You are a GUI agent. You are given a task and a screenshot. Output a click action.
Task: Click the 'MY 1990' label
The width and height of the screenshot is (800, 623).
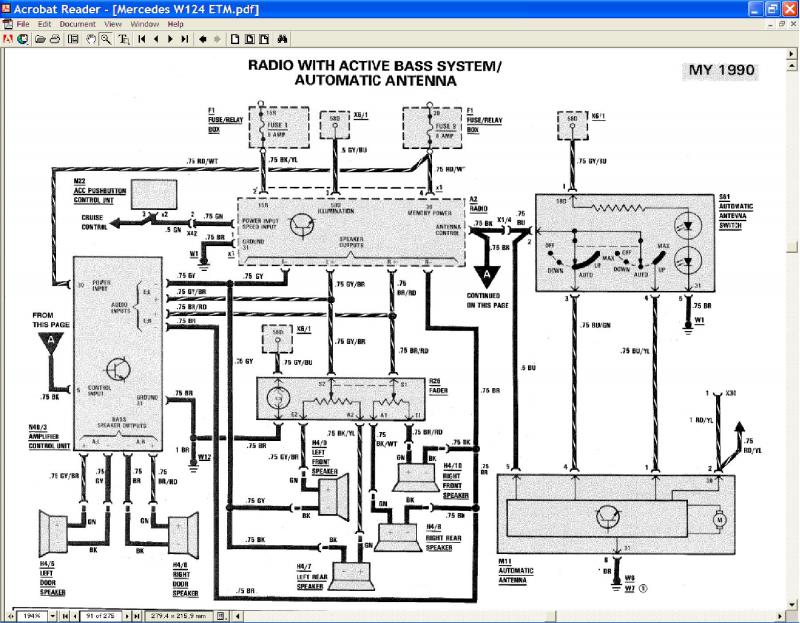click(x=721, y=70)
